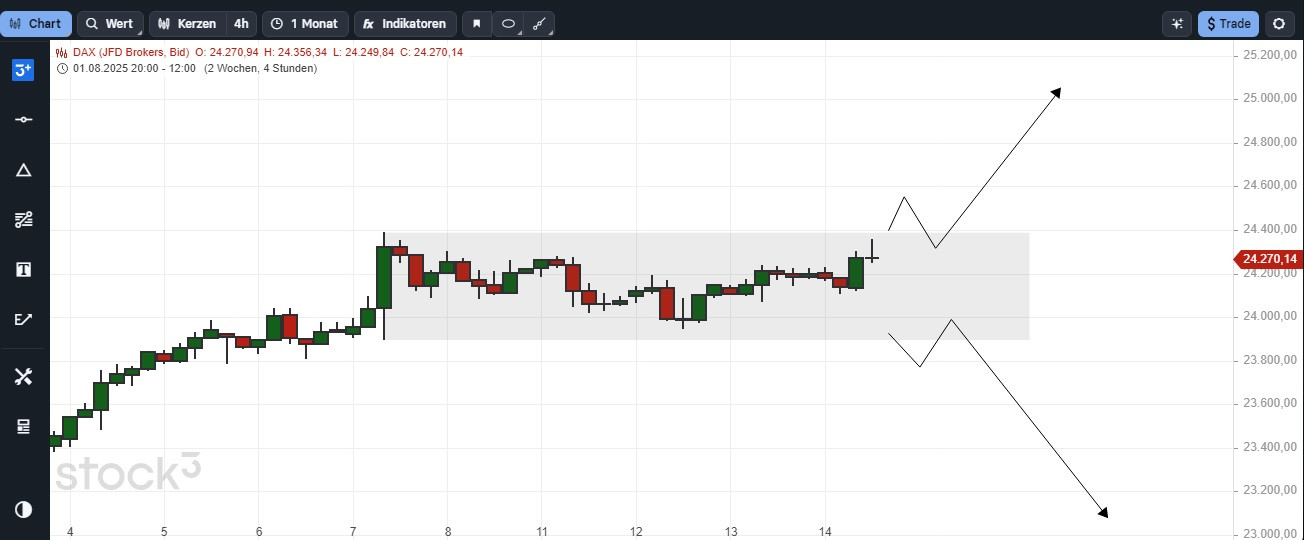Open the Indikatoren menu
Screen dimensions: 1304x540
click(406, 24)
